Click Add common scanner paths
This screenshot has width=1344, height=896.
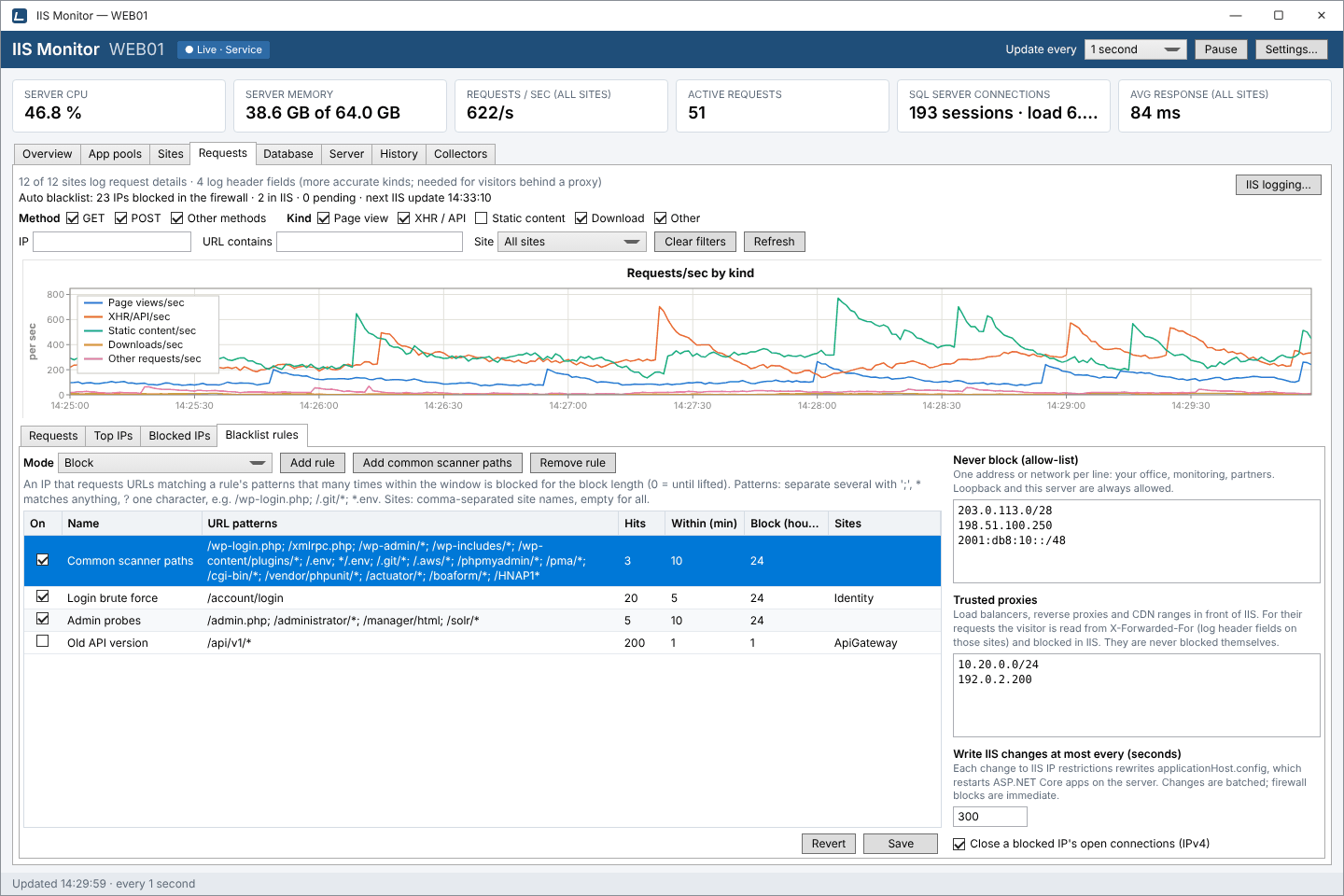[x=438, y=463]
